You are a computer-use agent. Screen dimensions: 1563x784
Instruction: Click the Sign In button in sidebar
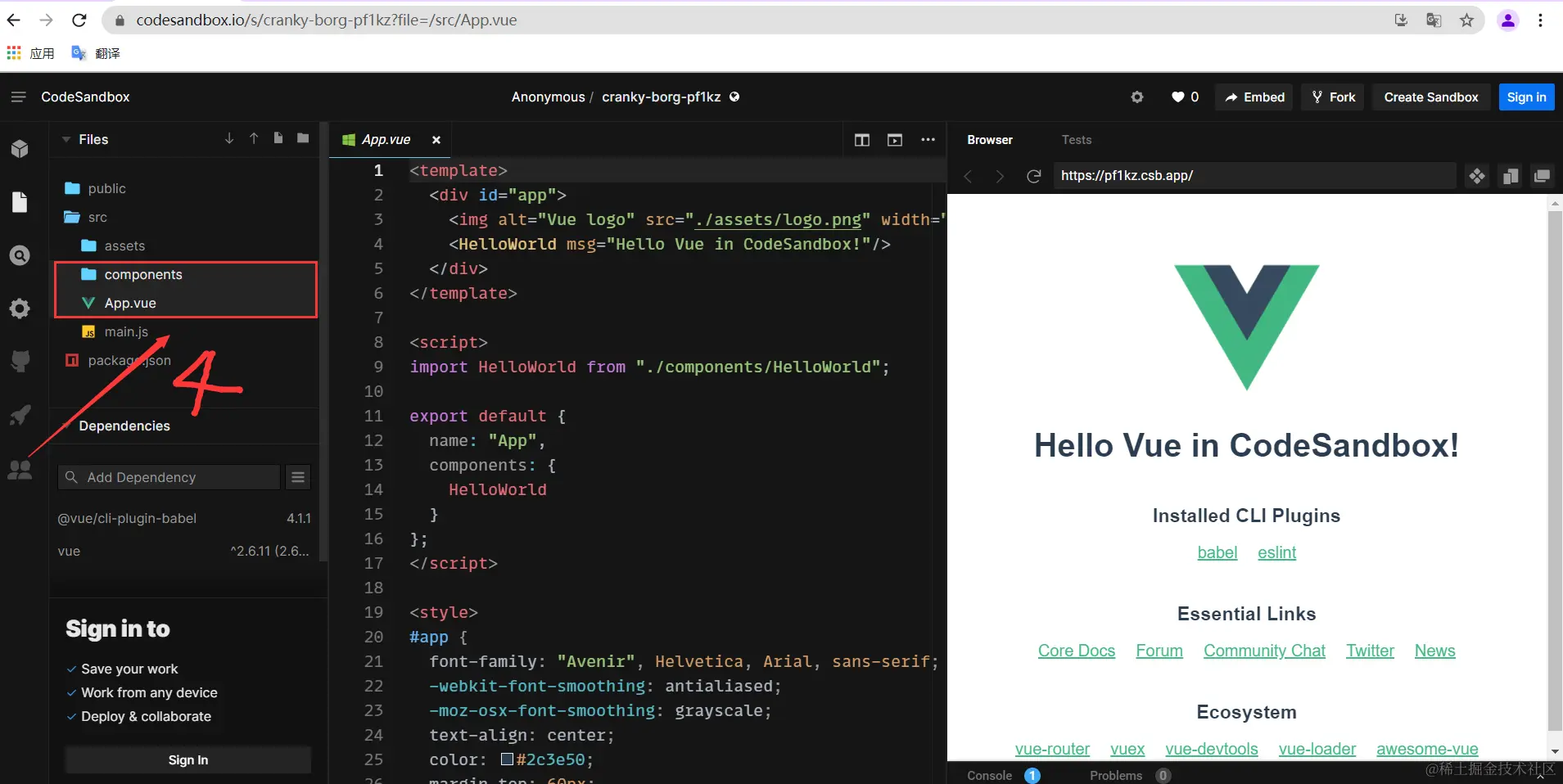[x=188, y=759]
